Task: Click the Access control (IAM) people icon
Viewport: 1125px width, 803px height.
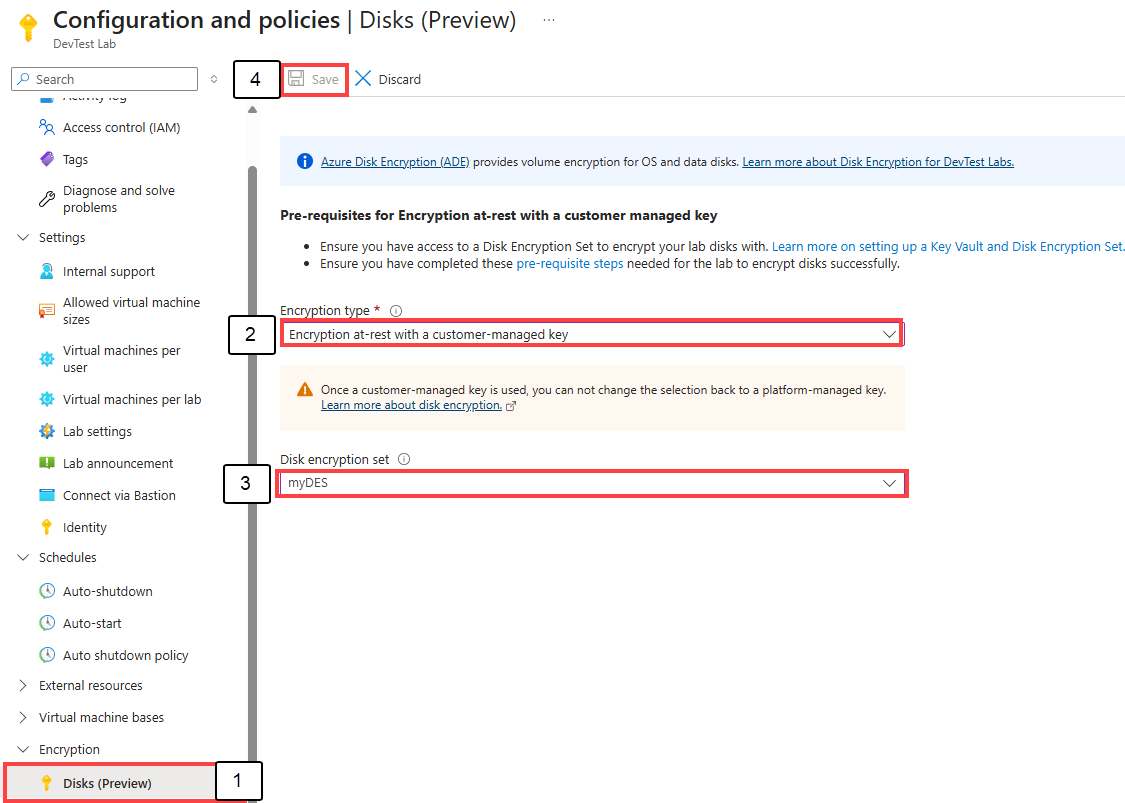Action: click(47, 127)
